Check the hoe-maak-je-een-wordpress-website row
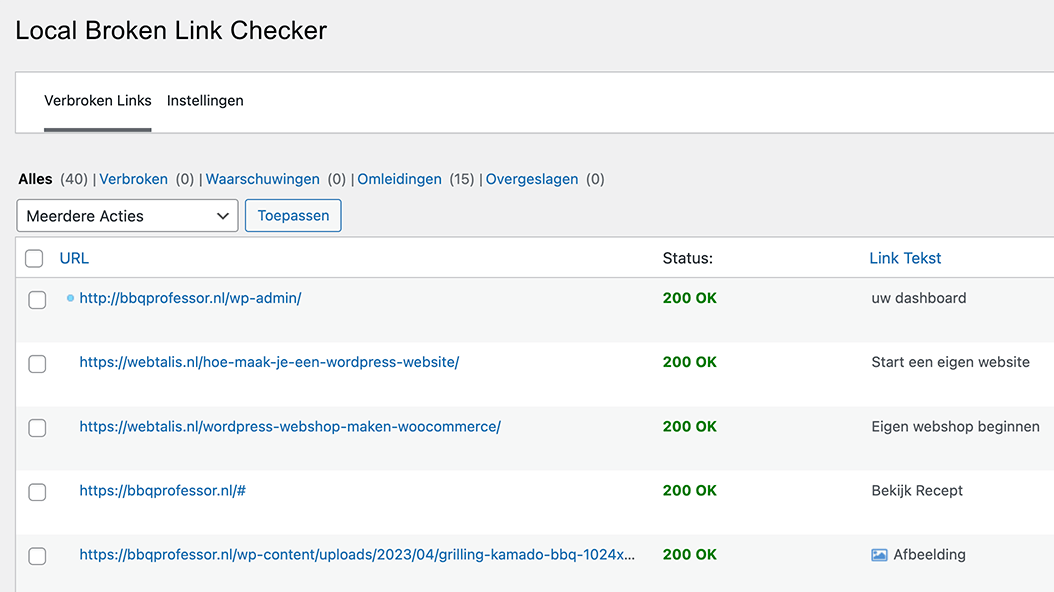 tap(37, 363)
